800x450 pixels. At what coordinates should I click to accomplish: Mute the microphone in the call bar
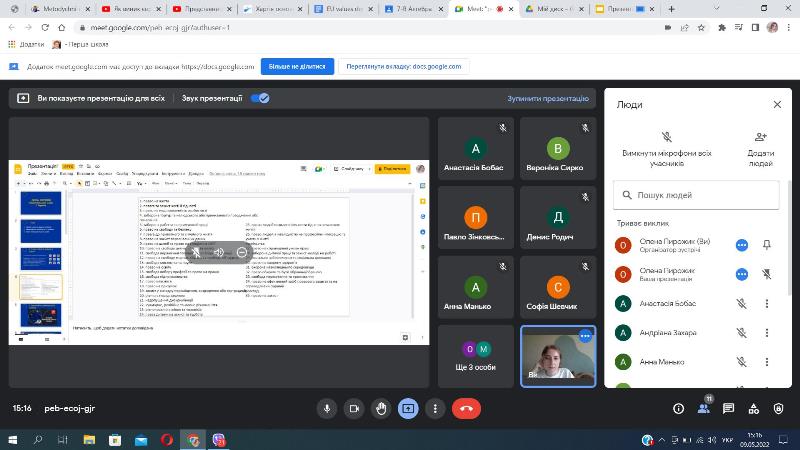click(327, 408)
